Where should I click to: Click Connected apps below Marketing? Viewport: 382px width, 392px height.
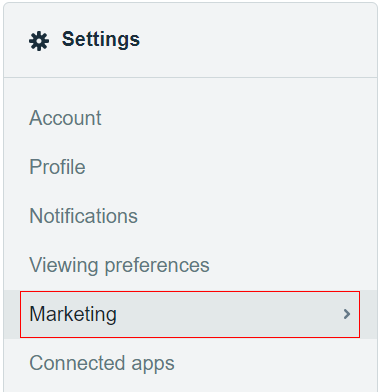102,363
